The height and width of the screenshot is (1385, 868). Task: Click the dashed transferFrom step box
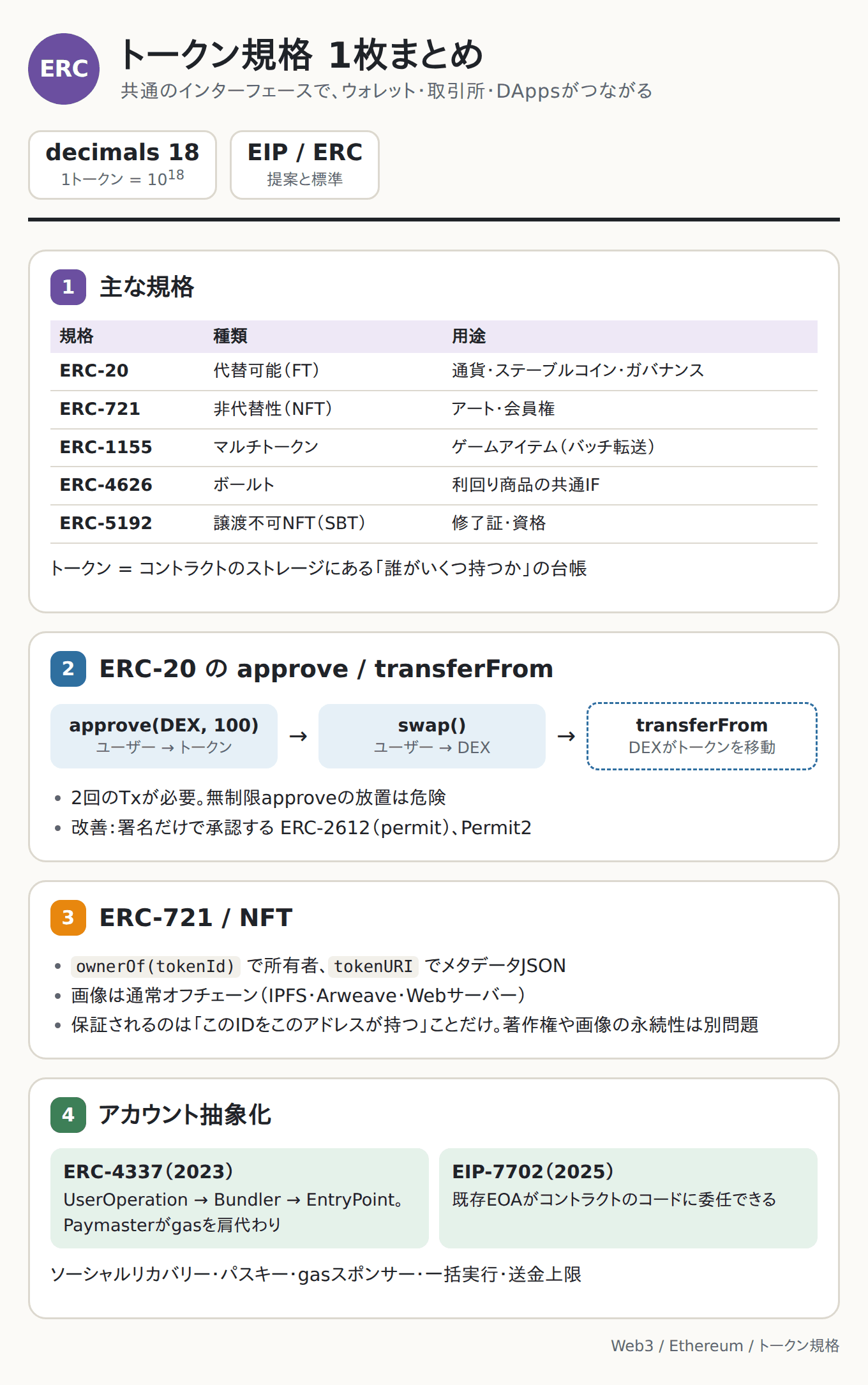[702, 736]
